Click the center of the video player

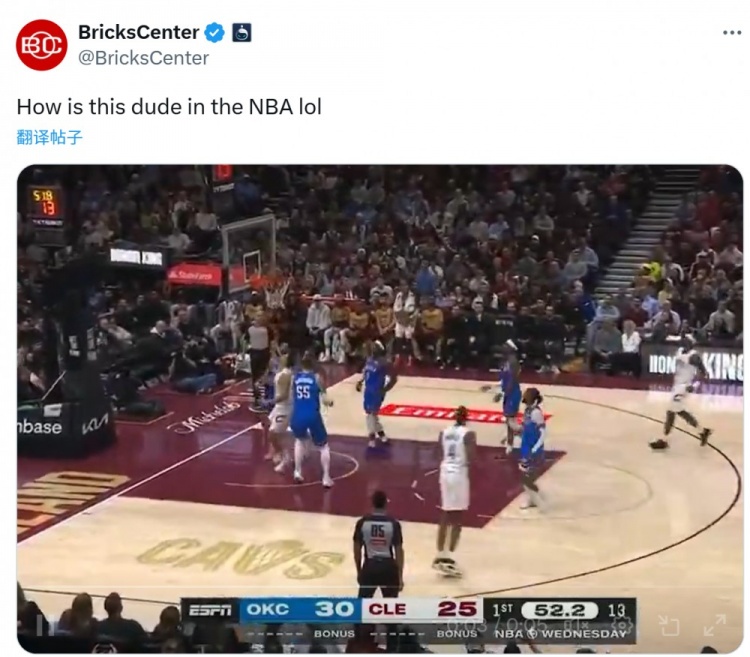point(380,409)
